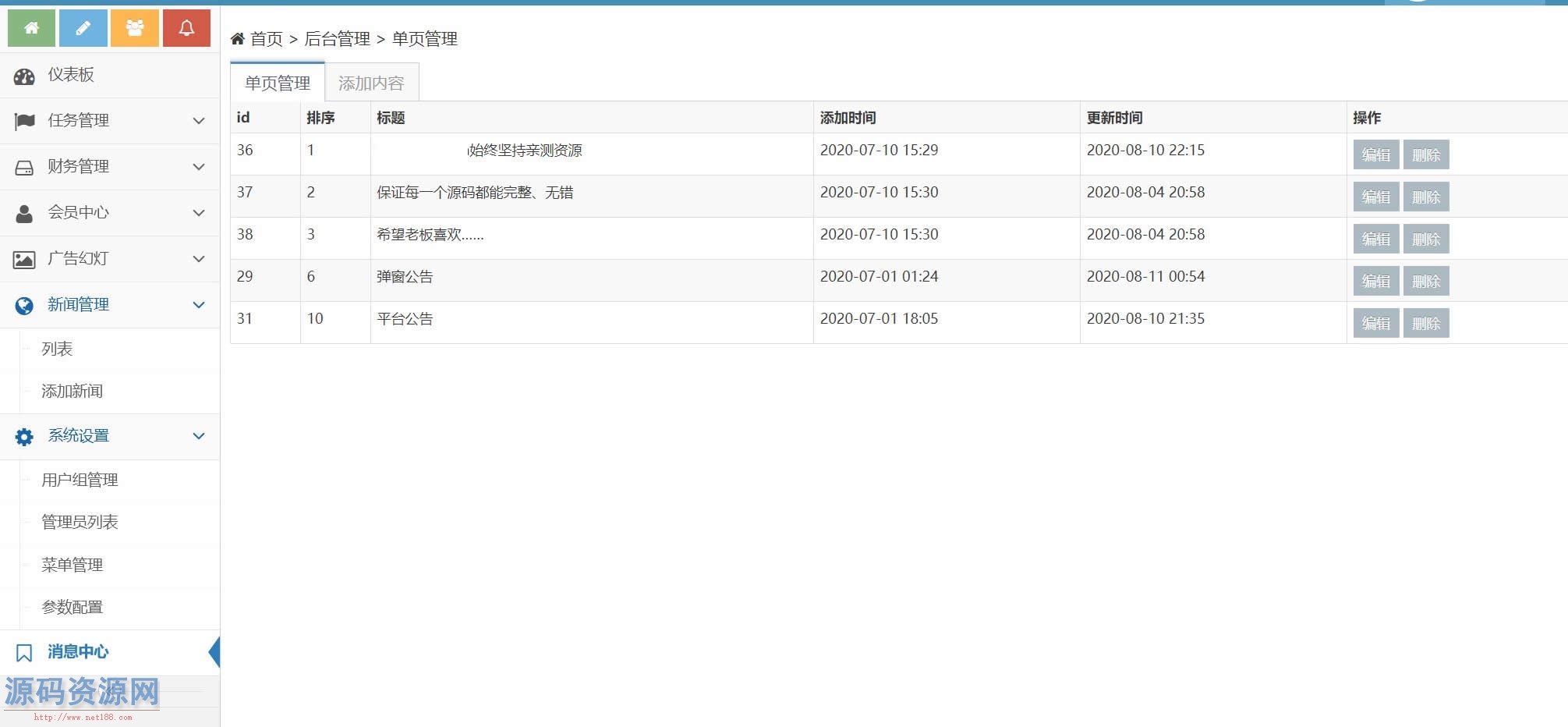The height and width of the screenshot is (727, 1568).
Task: Open 管理员列表 under system settings
Action: [x=80, y=523]
